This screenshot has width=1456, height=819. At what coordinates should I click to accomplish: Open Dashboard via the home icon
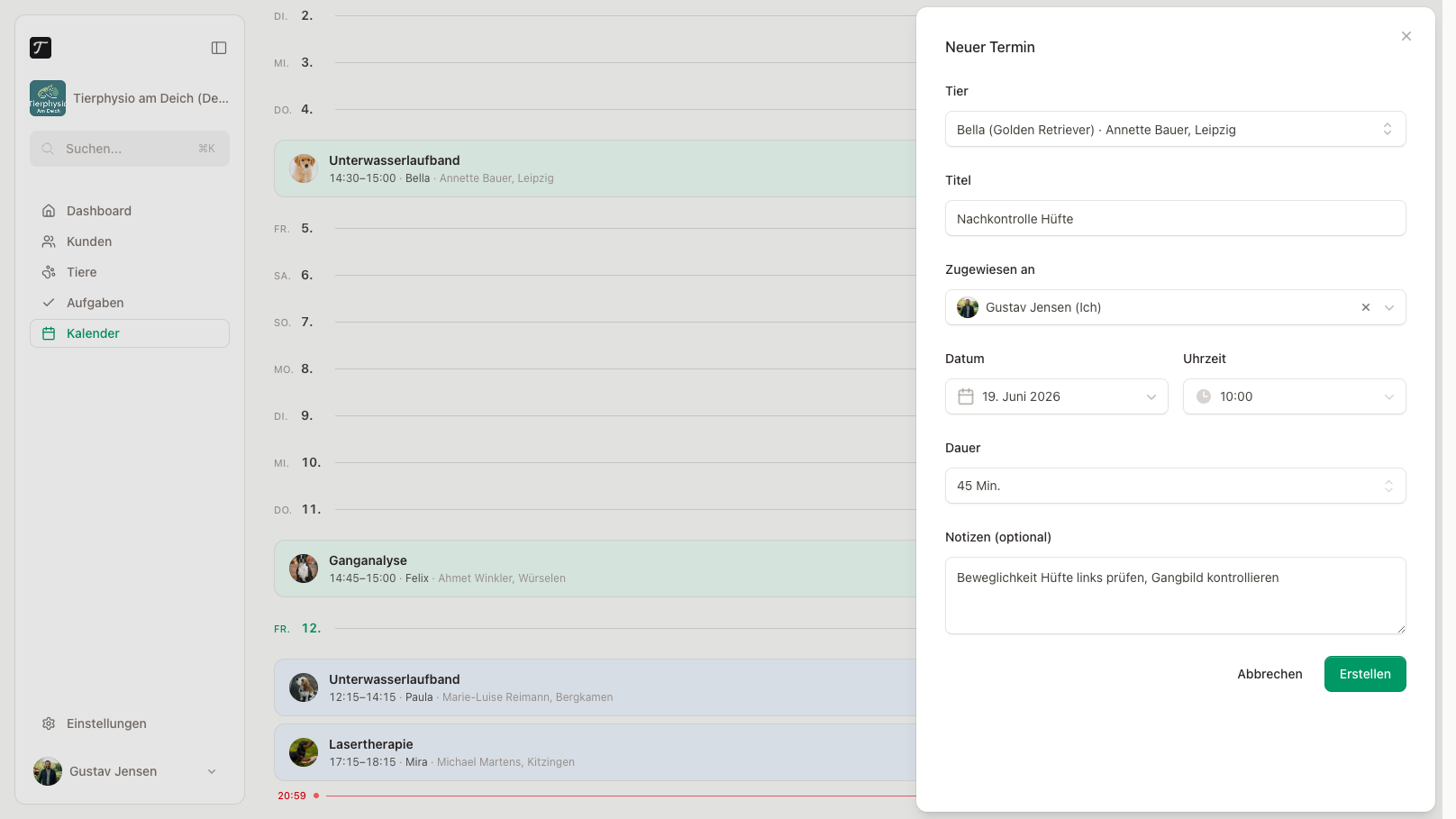tap(49, 211)
